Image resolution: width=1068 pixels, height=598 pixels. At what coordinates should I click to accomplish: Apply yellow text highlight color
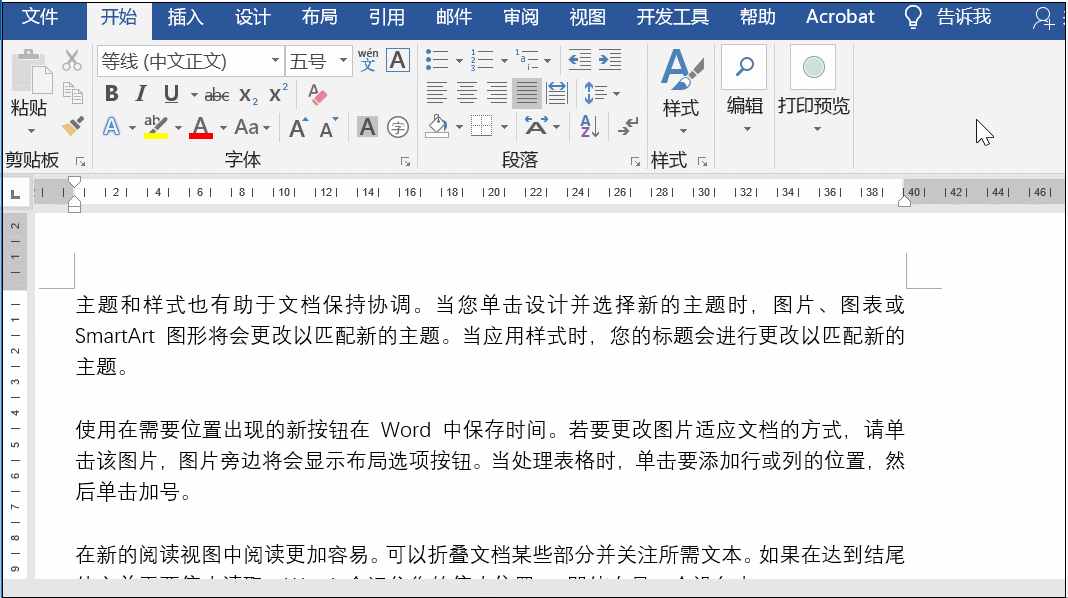[x=156, y=127]
